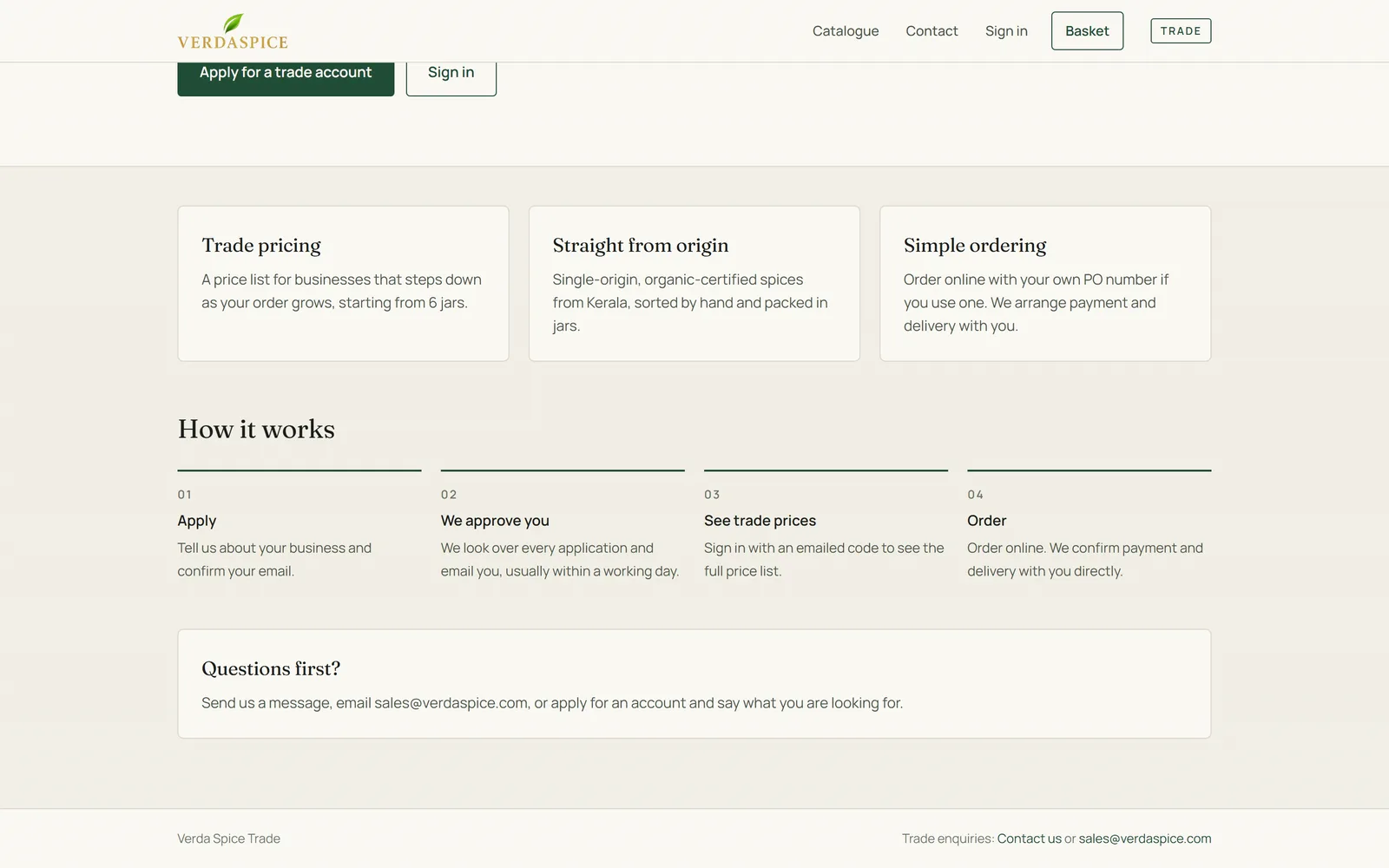Click the TRADE badge in the header
1389x868 pixels.
coord(1181,31)
